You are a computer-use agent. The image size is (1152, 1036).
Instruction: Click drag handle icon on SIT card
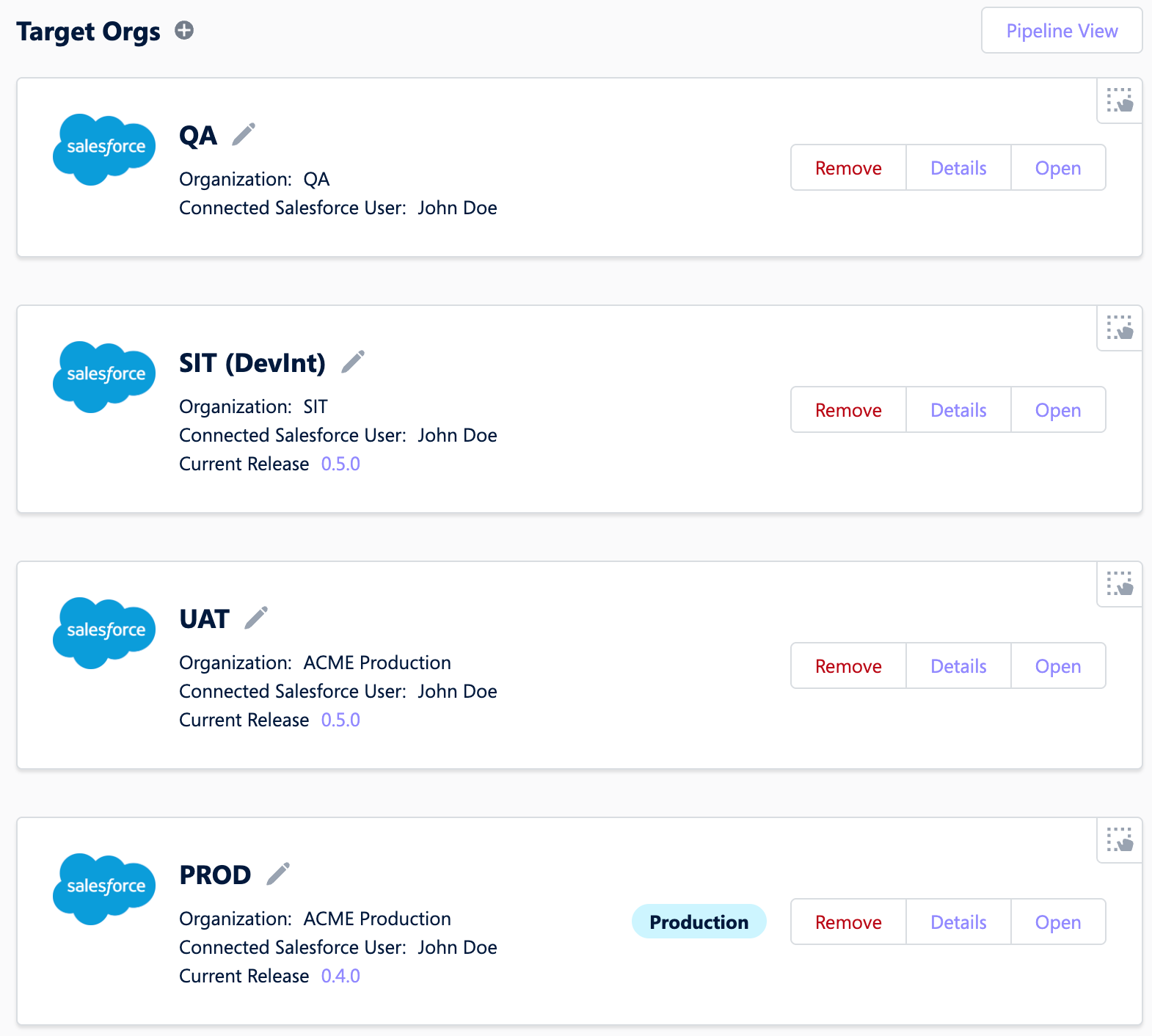click(1120, 328)
